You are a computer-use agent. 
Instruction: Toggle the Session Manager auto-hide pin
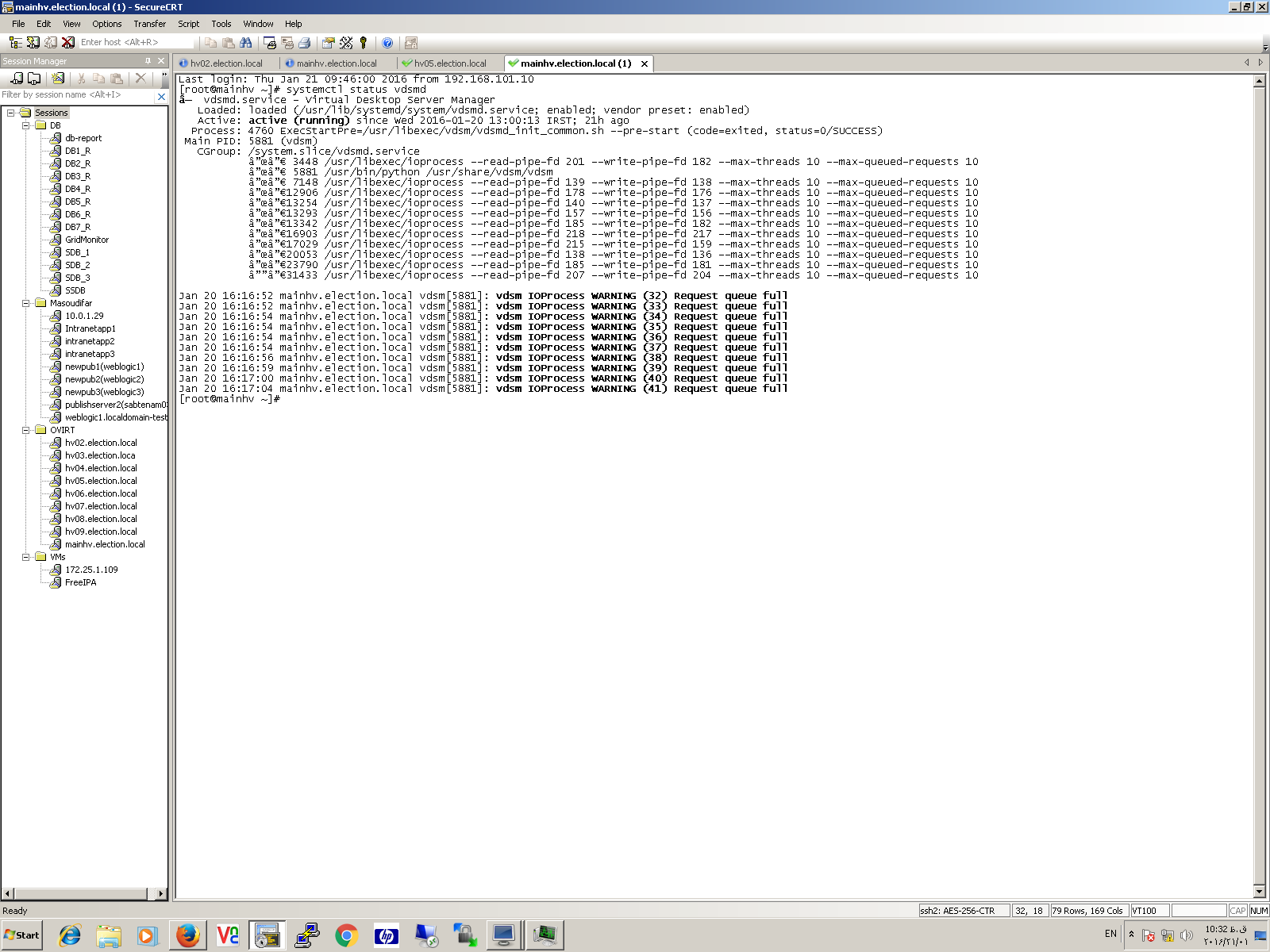click(x=148, y=61)
